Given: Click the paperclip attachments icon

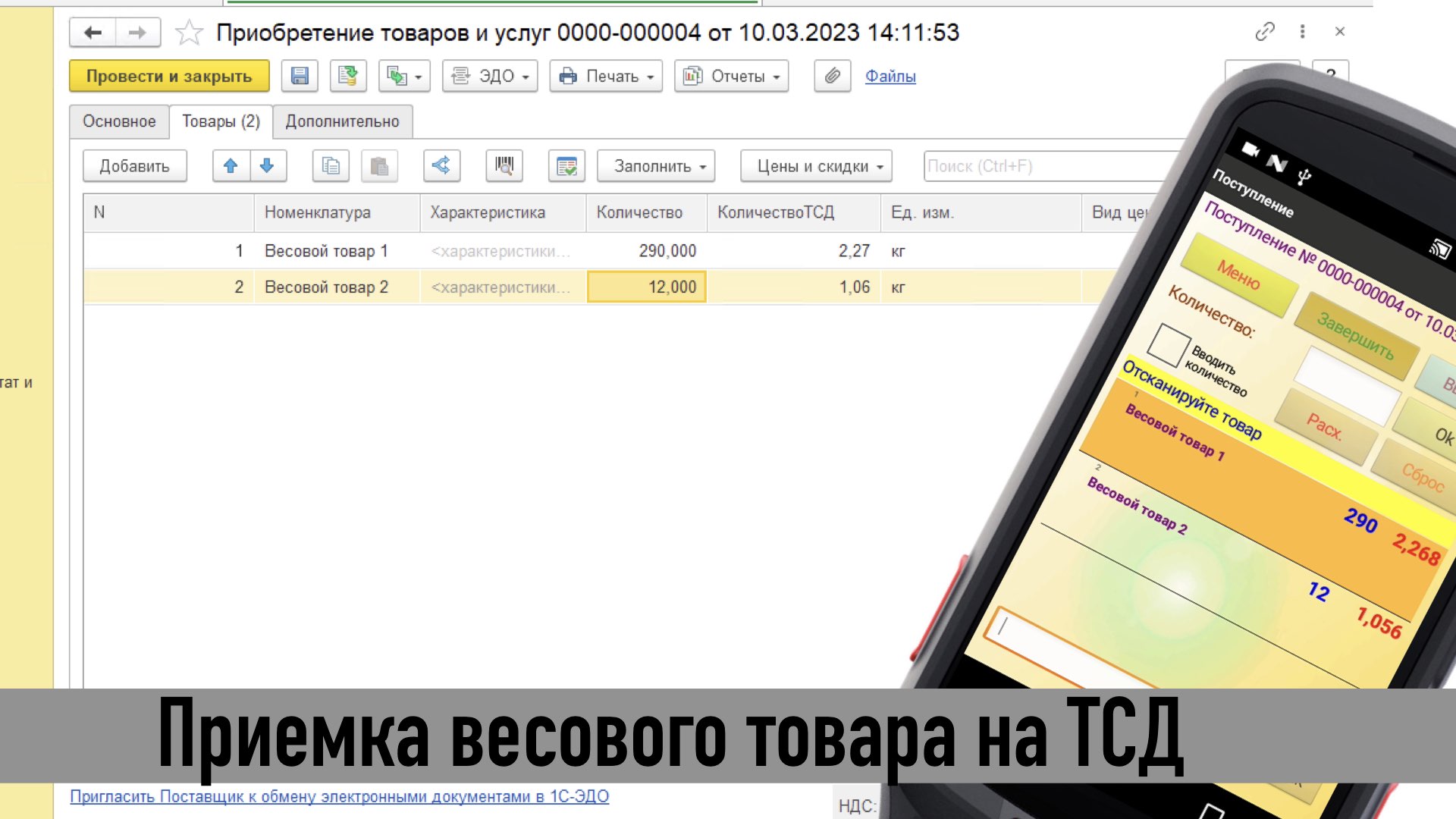Looking at the screenshot, I should (x=833, y=76).
